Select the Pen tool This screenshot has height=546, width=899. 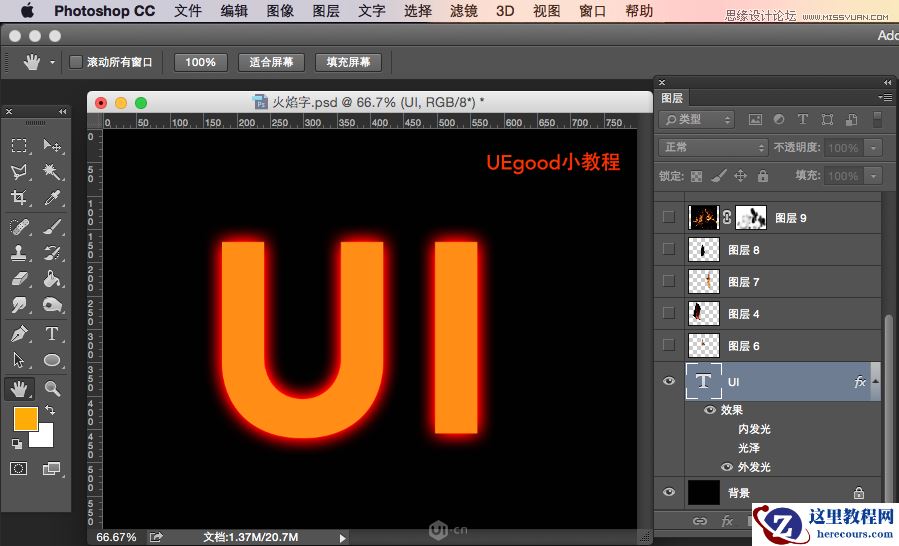pos(19,333)
